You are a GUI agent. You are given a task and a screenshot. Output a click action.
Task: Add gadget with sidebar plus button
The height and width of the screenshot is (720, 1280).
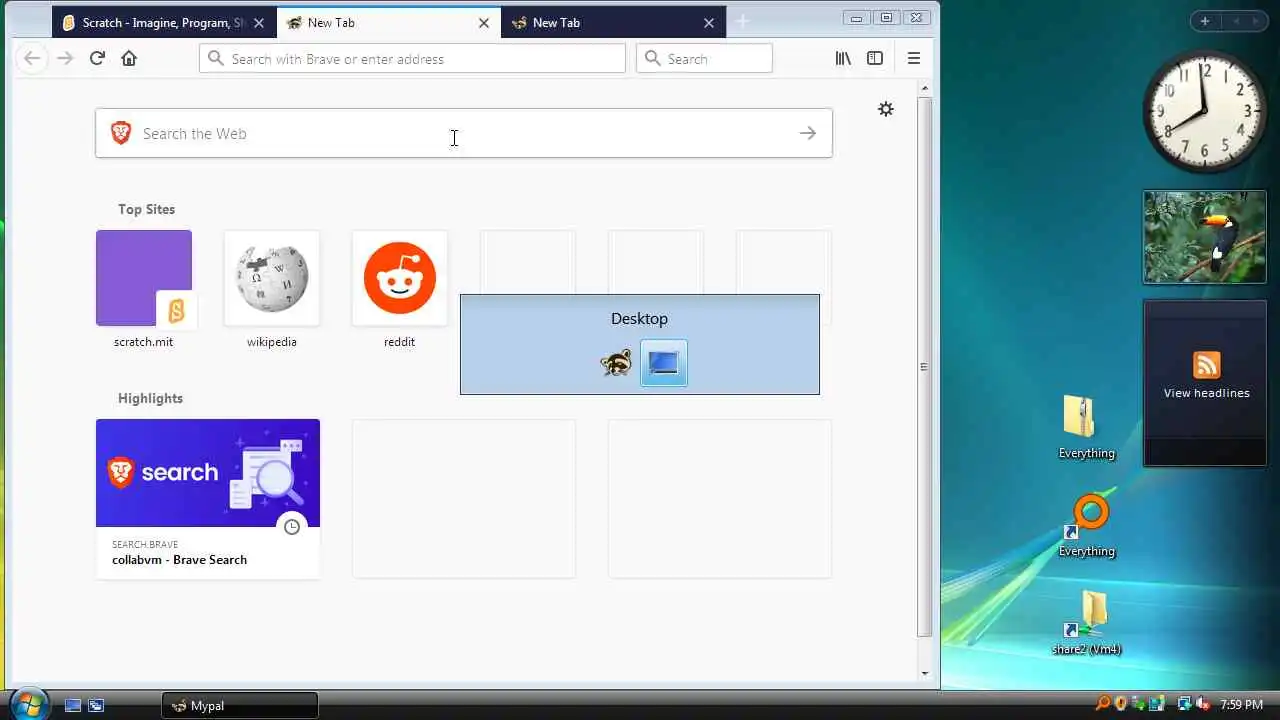pyautogui.click(x=1205, y=21)
